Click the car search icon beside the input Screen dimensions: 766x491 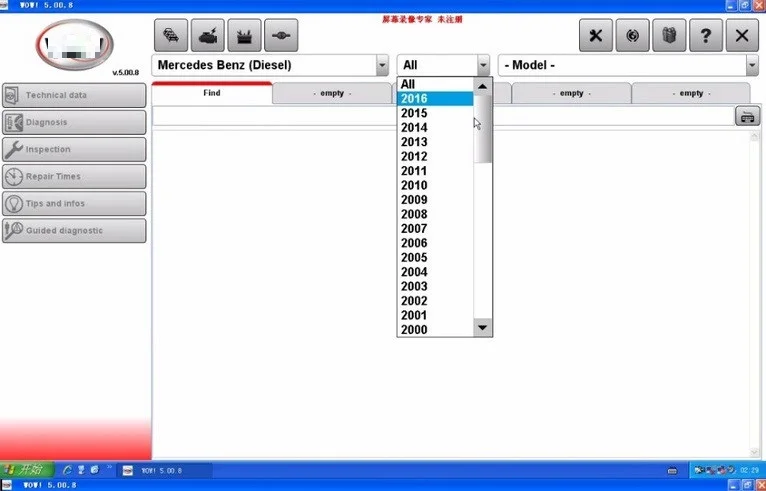click(747, 117)
